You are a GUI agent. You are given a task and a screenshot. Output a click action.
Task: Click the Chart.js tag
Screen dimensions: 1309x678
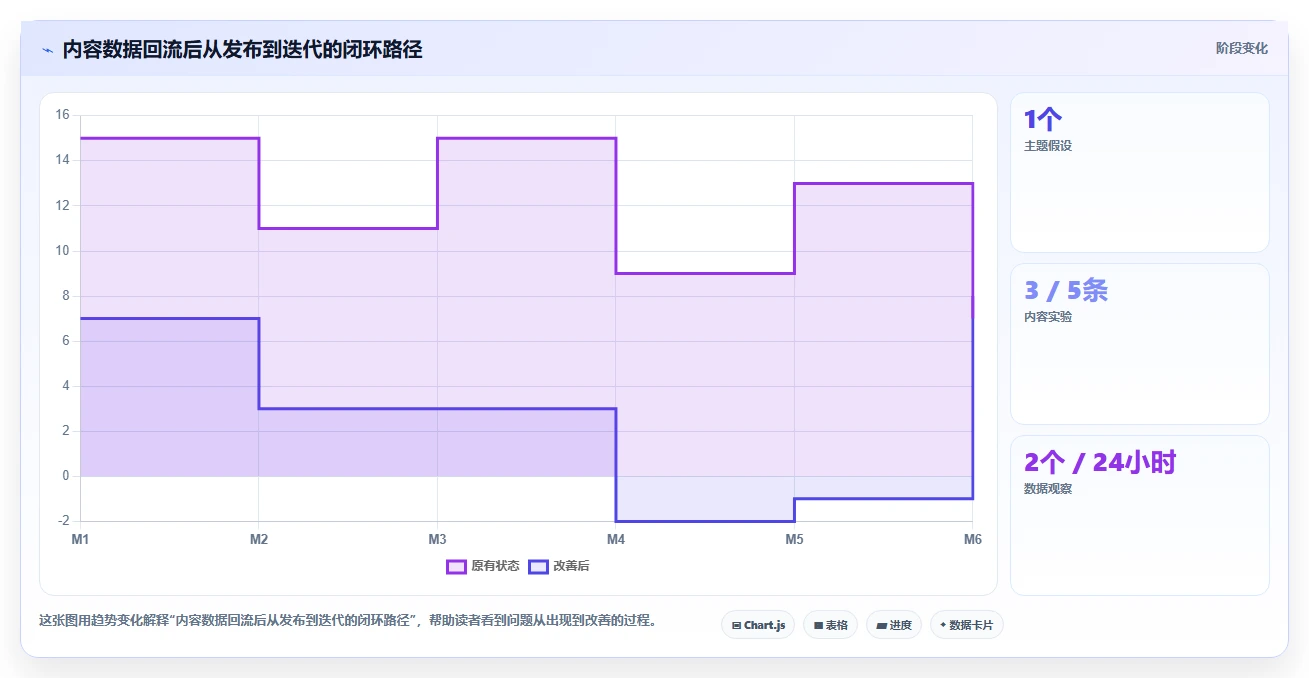point(758,625)
